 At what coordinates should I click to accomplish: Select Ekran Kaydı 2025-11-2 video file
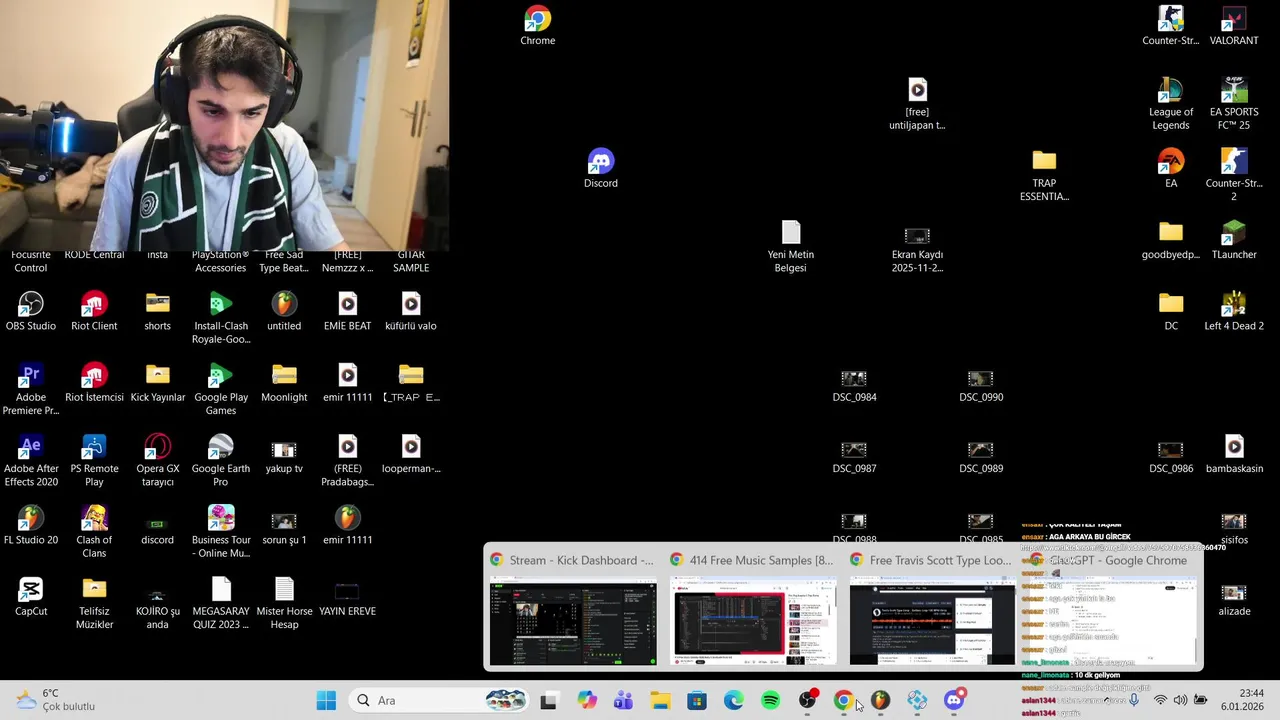(917, 247)
